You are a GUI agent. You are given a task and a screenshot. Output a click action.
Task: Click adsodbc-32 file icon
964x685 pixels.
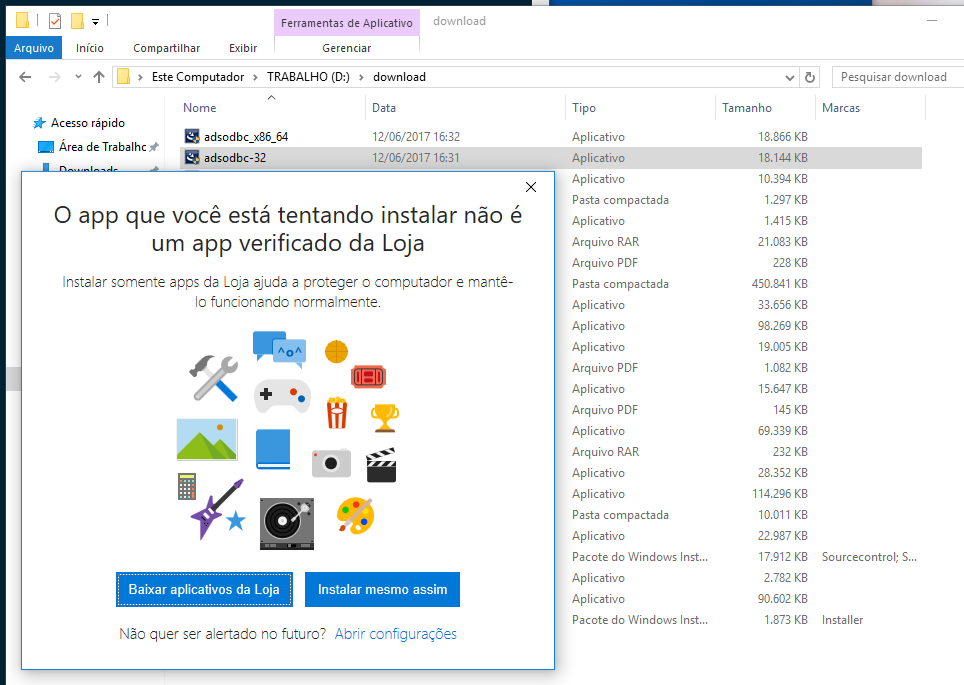[192, 157]
